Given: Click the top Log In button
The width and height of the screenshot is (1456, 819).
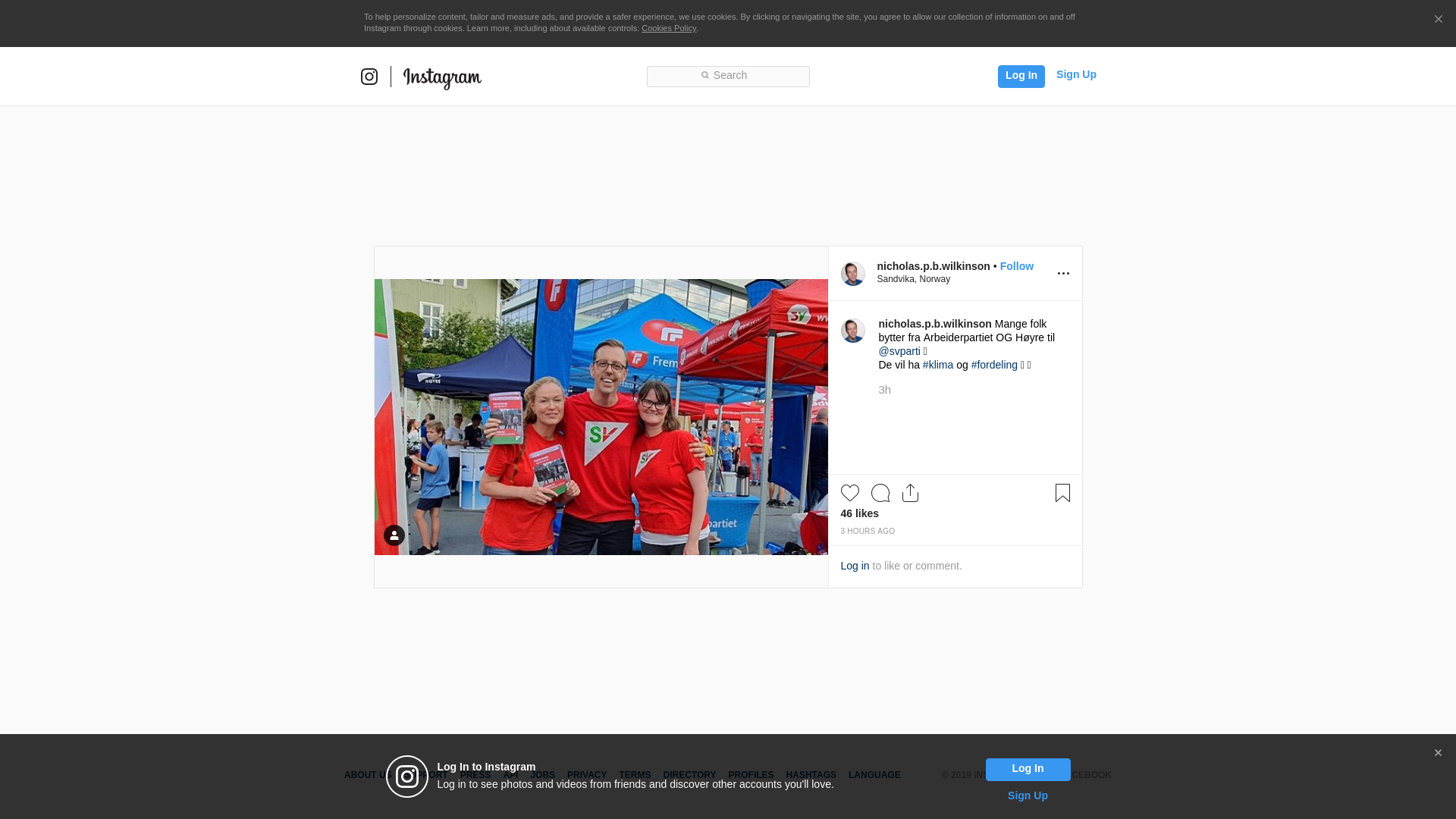Looking at the screenshot, I should [1021, 76].
